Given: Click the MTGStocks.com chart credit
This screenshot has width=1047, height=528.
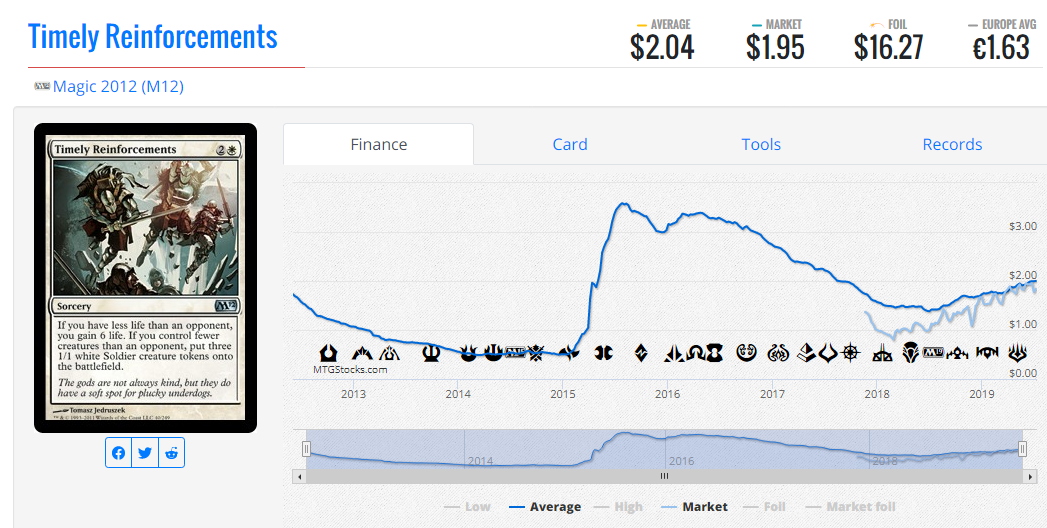Looking at the screenshot, I should coord(350,369).
